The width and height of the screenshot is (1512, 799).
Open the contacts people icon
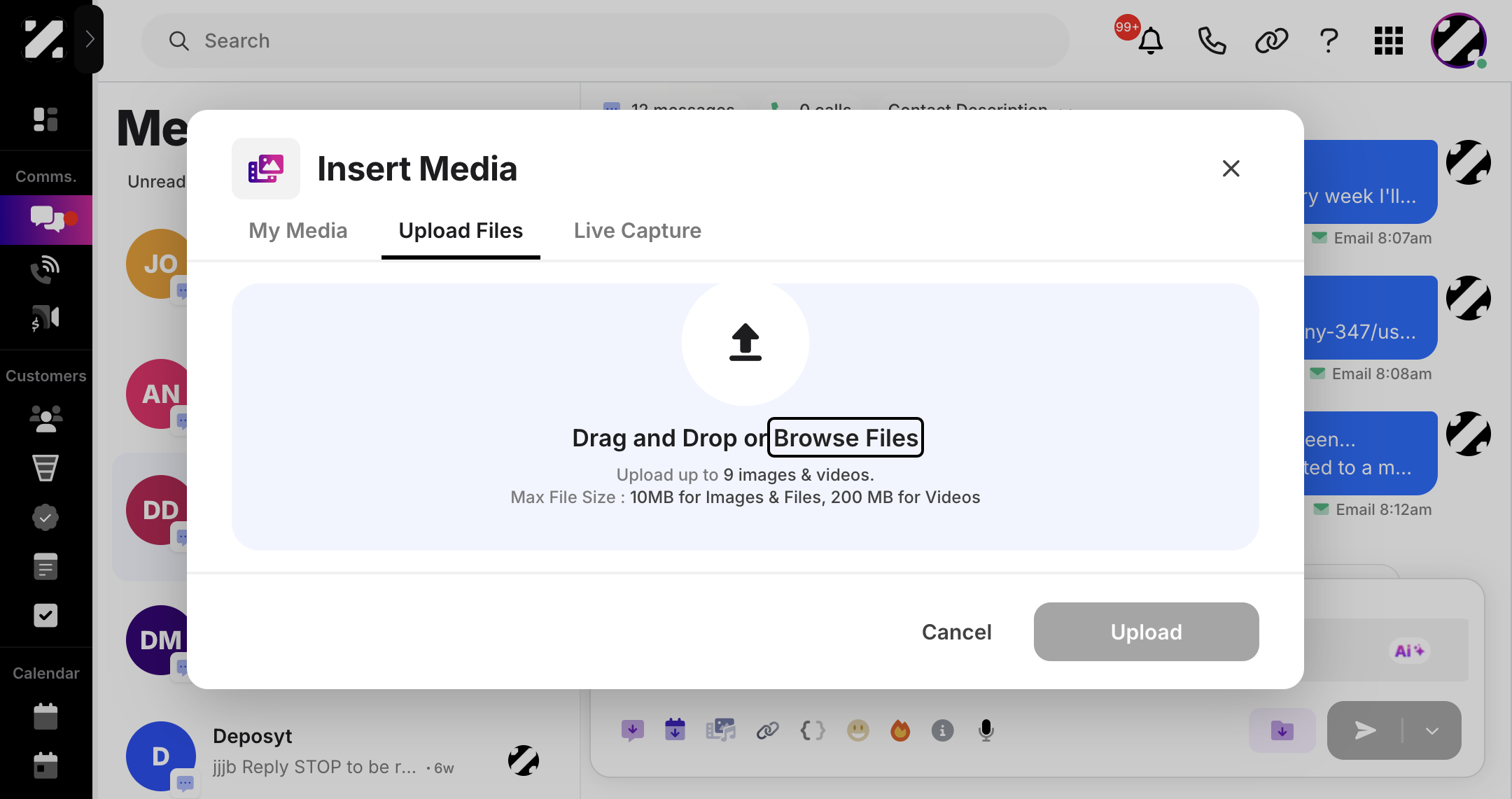[45, 418]
